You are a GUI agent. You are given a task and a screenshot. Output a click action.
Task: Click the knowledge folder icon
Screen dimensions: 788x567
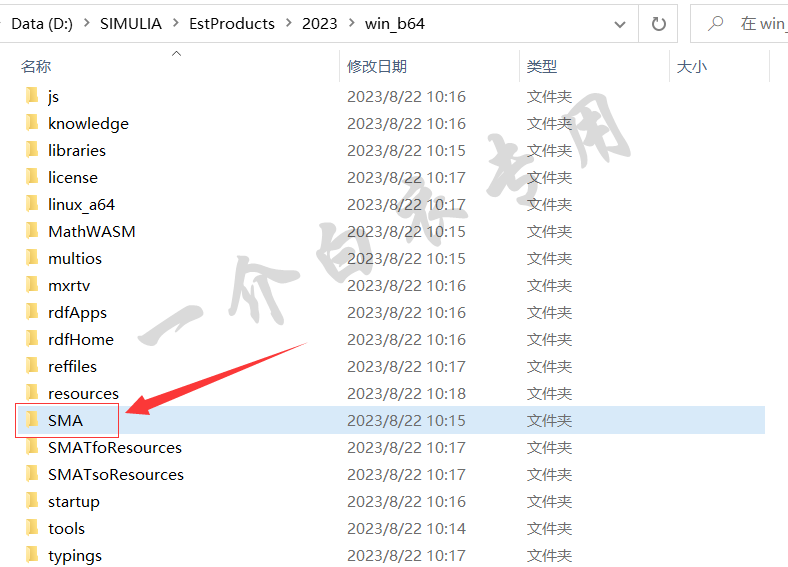32,122
